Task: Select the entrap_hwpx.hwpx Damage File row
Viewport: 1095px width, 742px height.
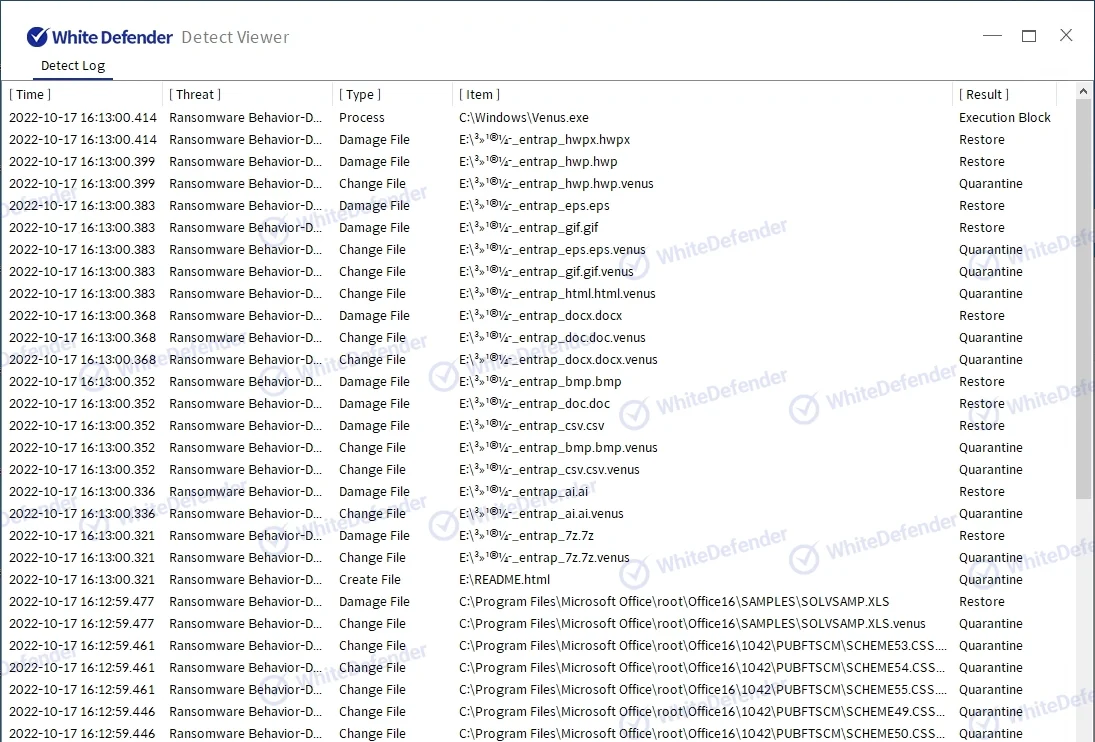Action: tap(544, 140)
